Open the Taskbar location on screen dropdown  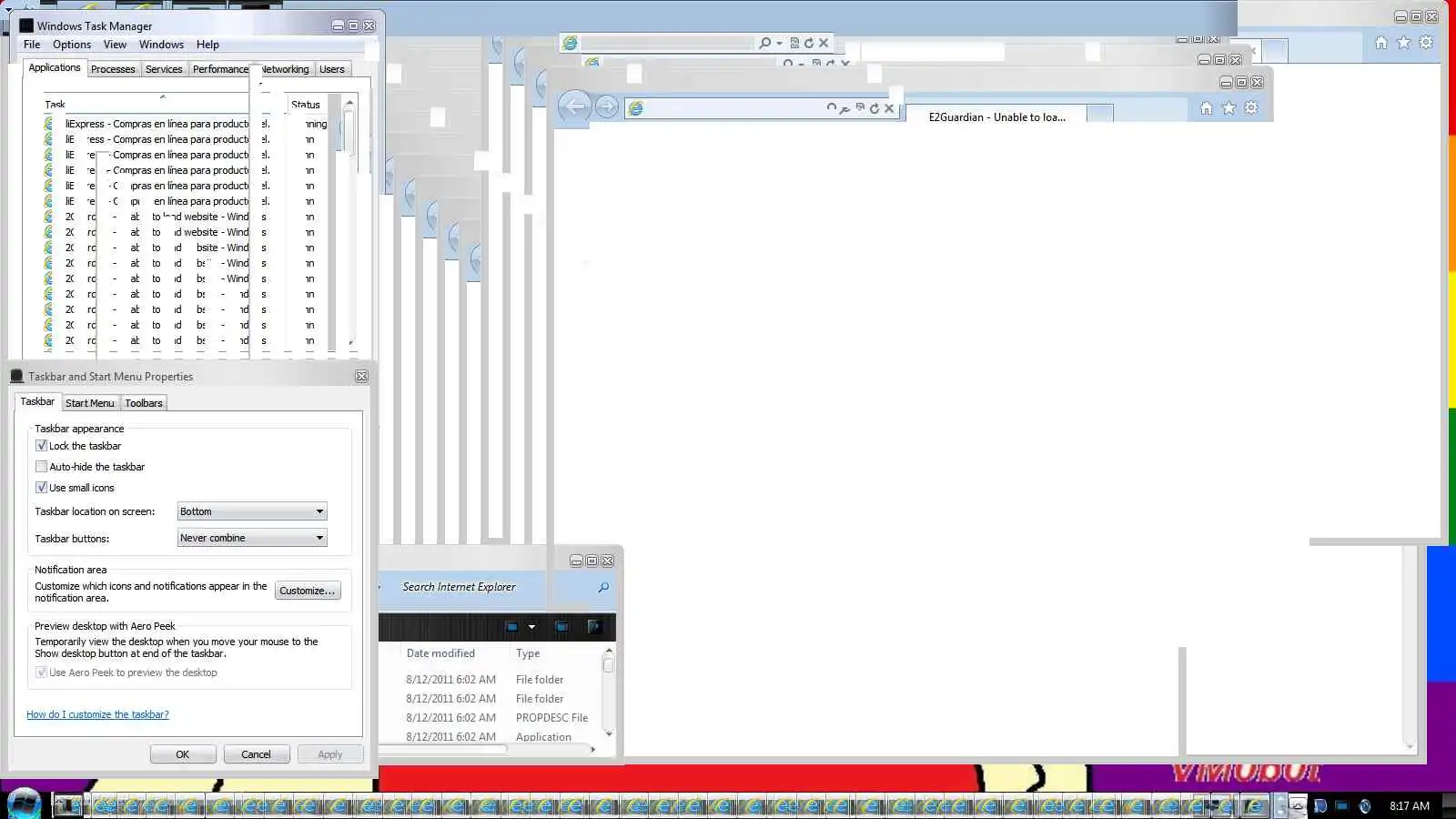point(252,511)
